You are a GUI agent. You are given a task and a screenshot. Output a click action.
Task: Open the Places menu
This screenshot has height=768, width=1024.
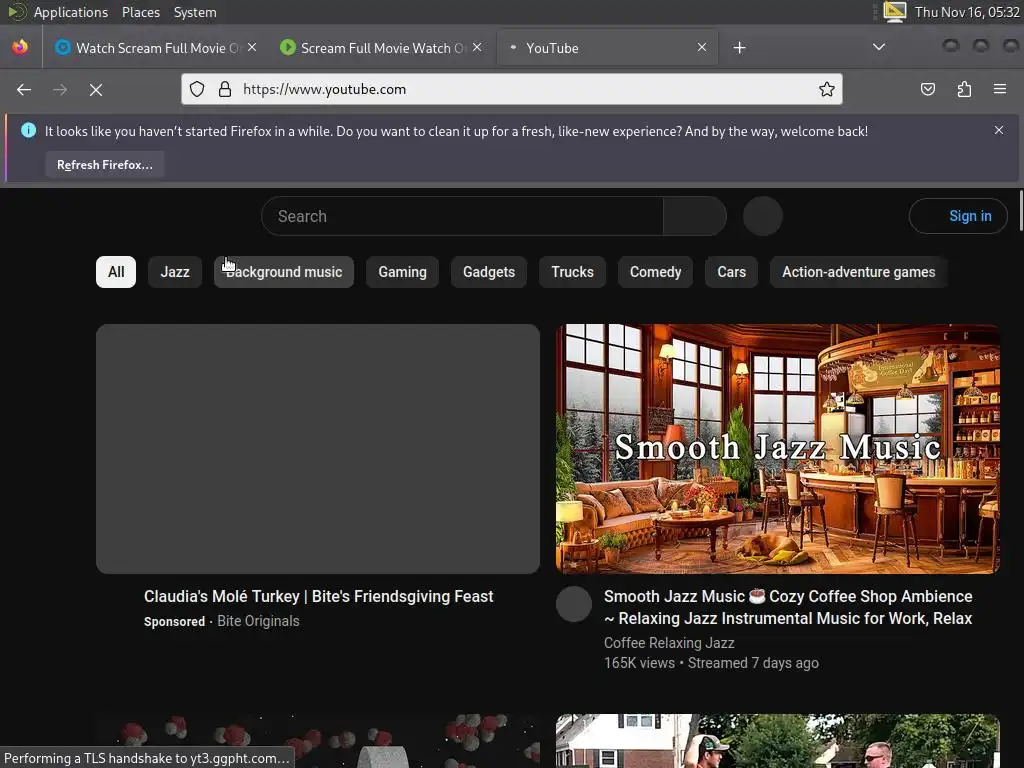coord(141,12)
